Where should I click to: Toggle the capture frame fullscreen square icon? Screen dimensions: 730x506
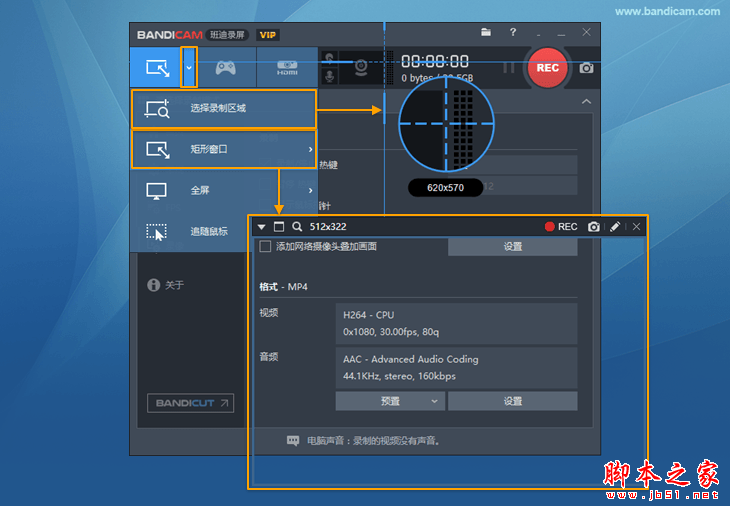click(x=279, y=227)
